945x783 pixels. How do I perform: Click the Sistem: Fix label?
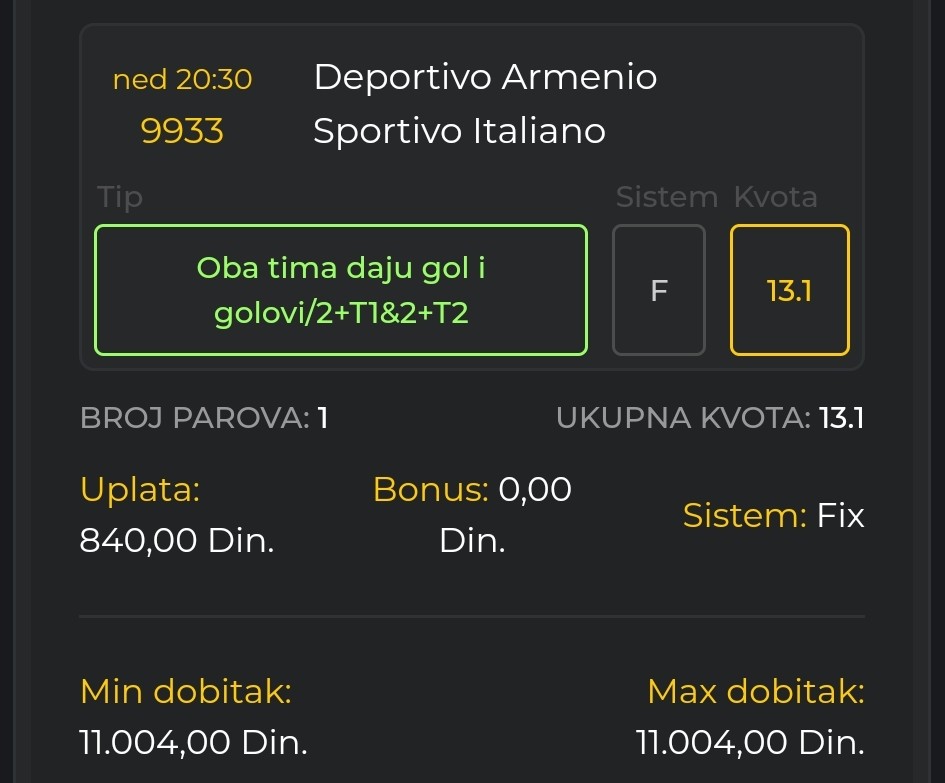coord(773,516)
